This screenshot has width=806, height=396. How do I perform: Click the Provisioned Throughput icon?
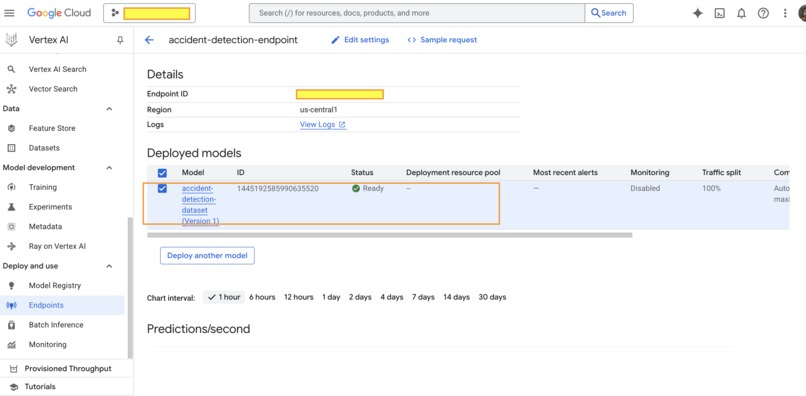point(14,369)
